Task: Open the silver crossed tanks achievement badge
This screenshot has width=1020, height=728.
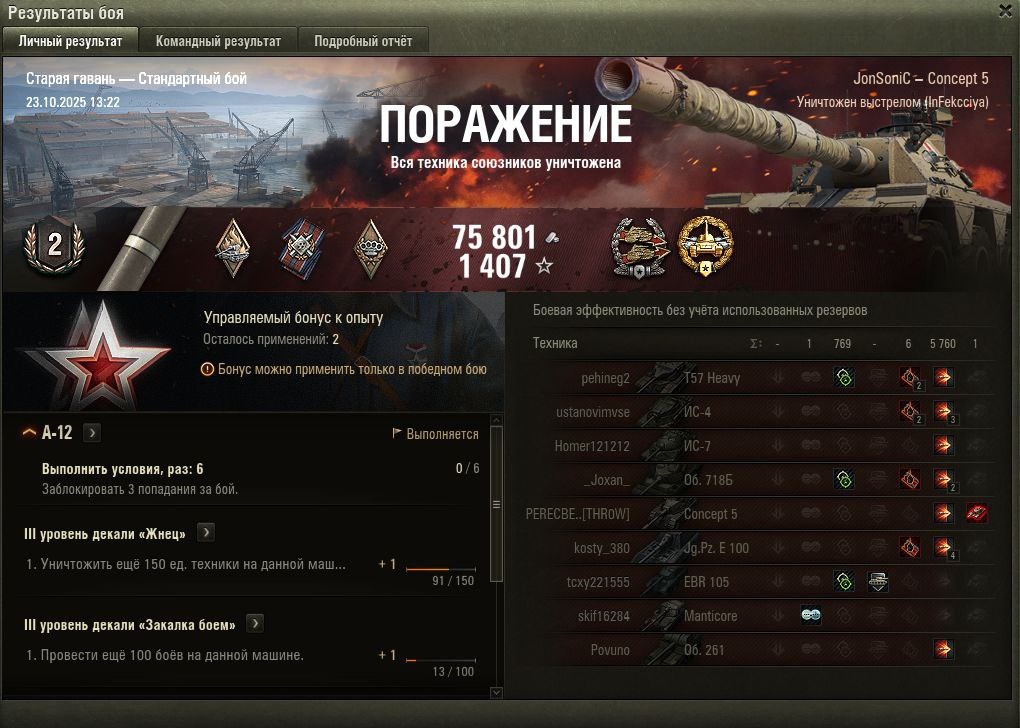Action: [640, 248]
